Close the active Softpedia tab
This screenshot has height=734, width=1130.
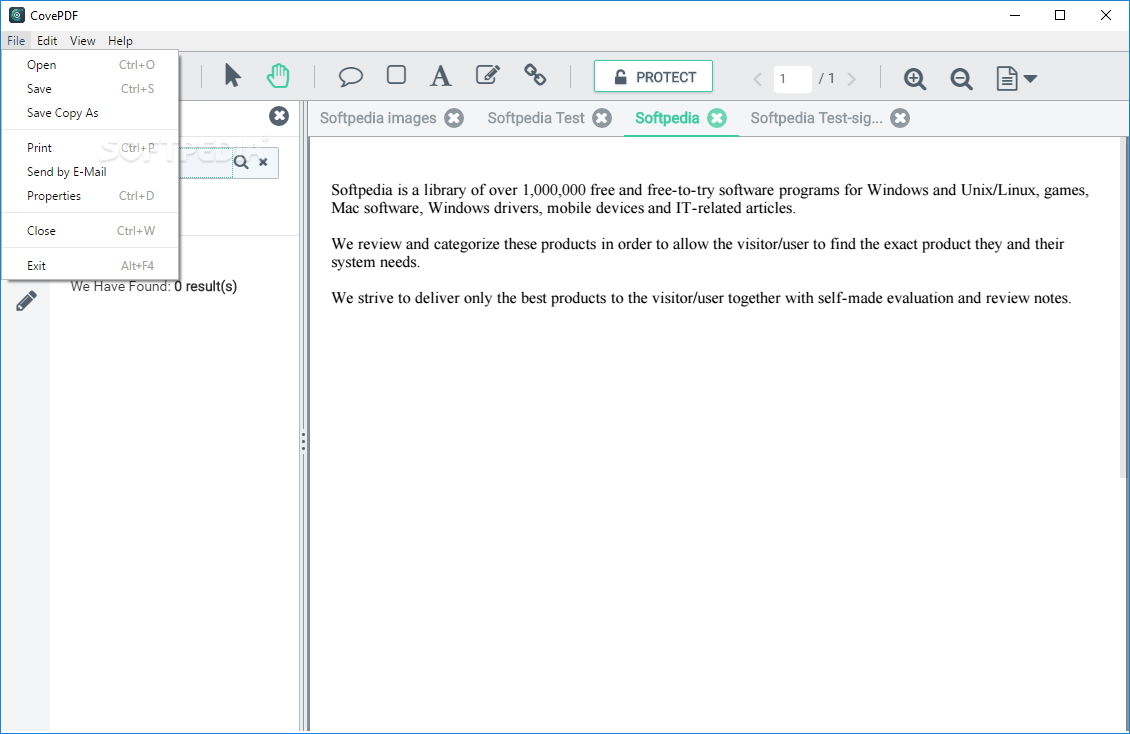point(717,118)
